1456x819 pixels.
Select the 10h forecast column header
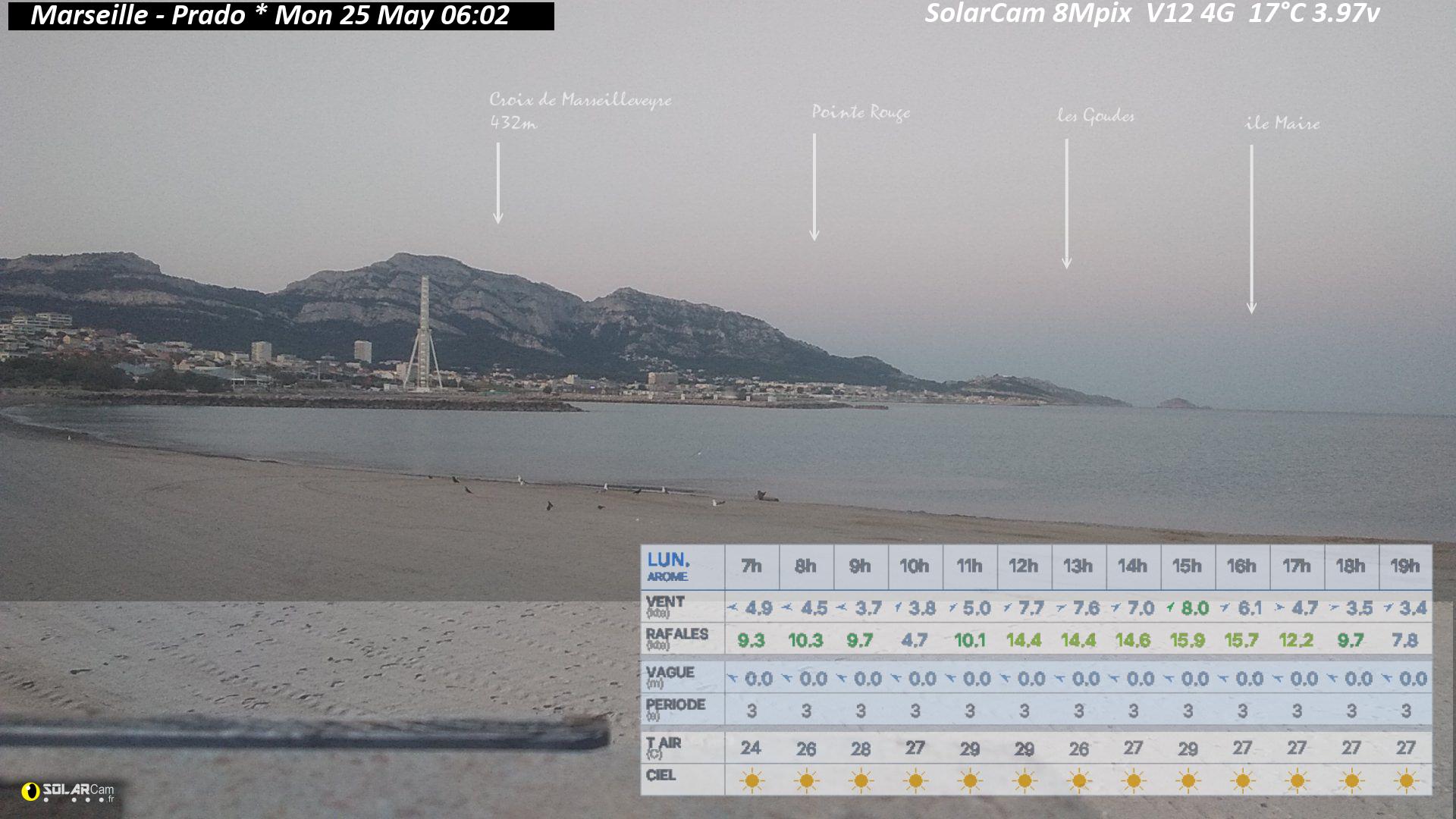(x=915, y=566)
